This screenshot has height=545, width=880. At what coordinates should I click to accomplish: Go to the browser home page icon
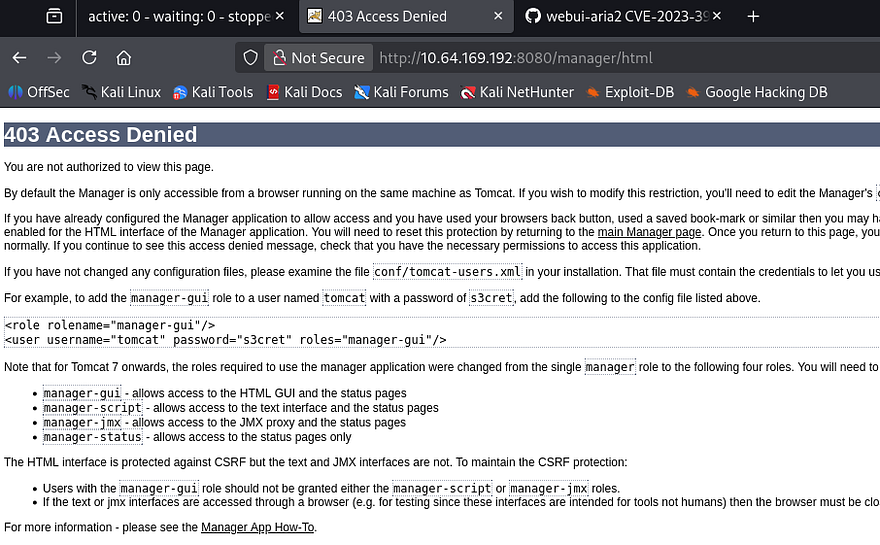pos(124,58)
